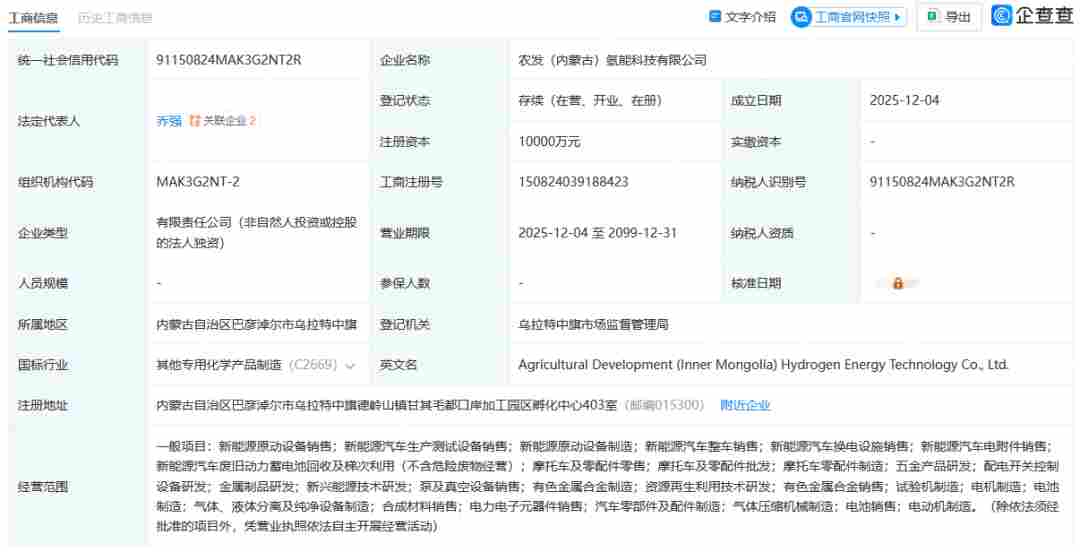Click company name 农发（内蒙古）氢能科技有限公司
Viewport: 1080px width, 552px height.
pyautogui.click(x=612, y=60)
